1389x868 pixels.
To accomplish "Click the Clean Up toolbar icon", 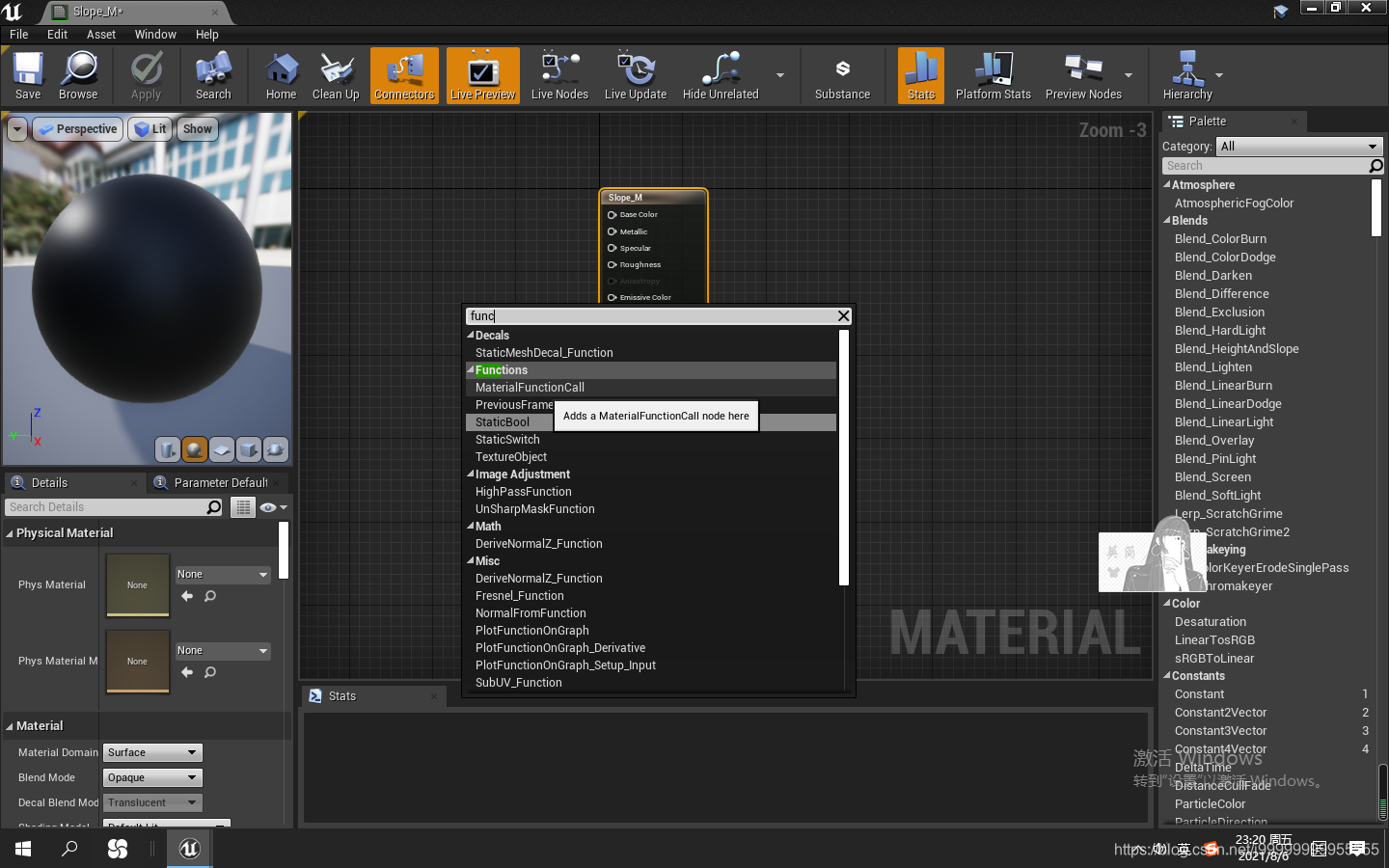I will tap(336, 75).
